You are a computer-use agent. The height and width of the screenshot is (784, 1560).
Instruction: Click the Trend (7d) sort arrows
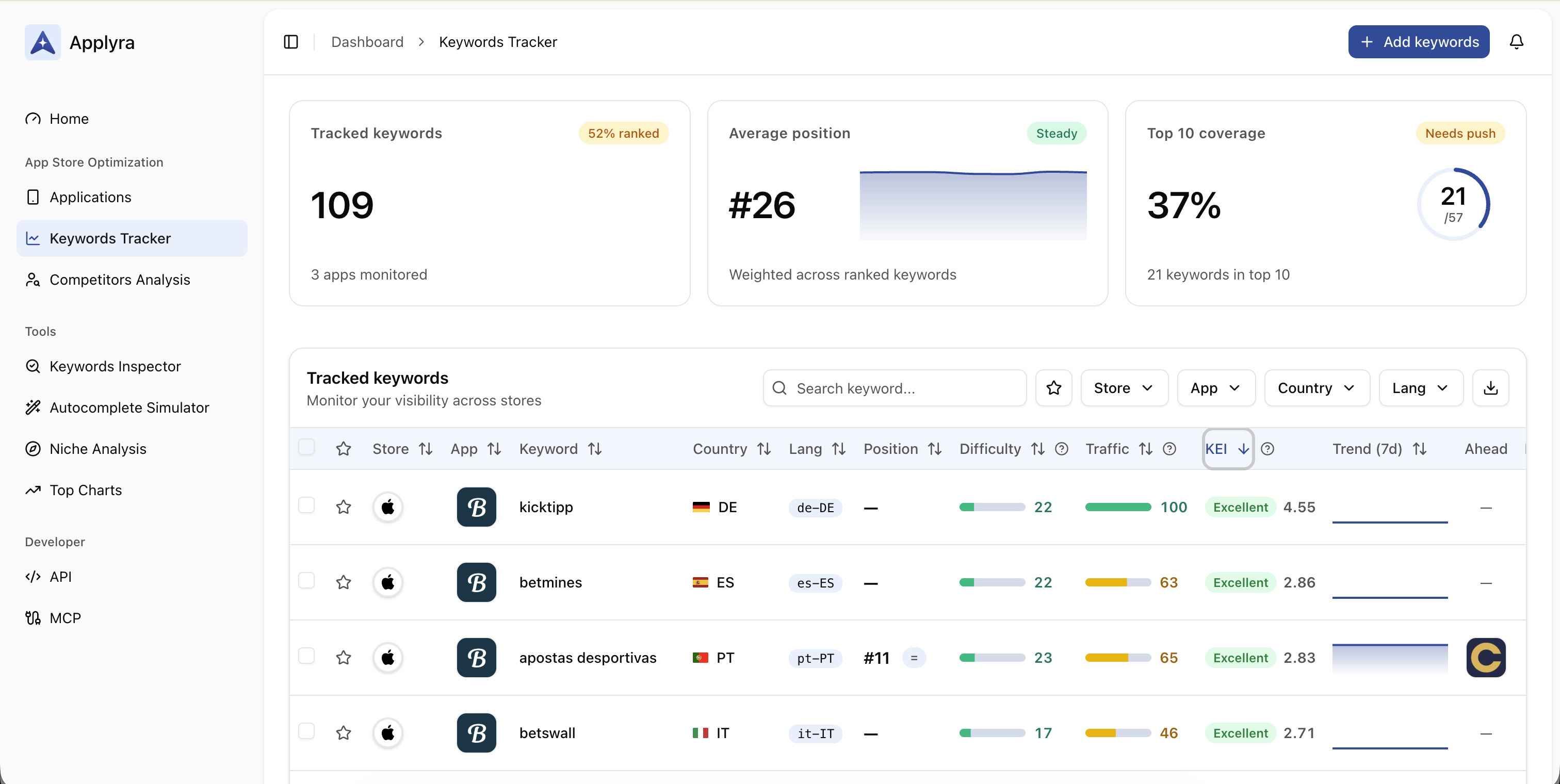pyautogui.click(x=1420, y=449)
